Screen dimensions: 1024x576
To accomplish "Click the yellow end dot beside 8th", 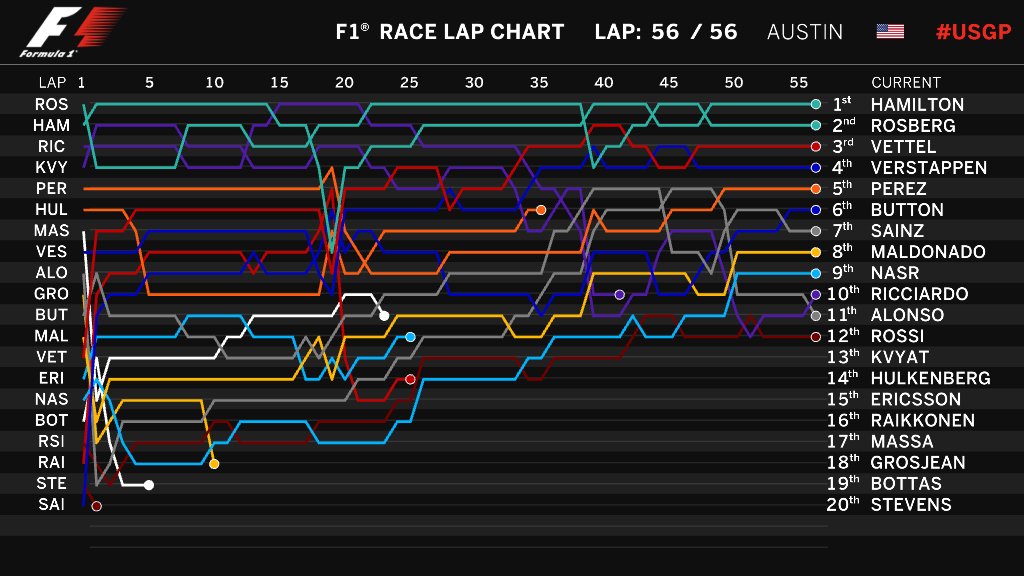I will (x=816, y=252).
